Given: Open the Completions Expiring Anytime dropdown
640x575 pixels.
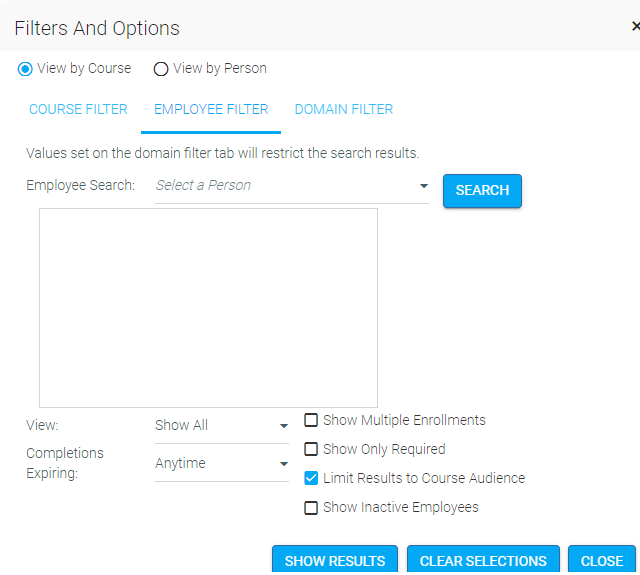Looking at the screenshot, I should point(222,463).
